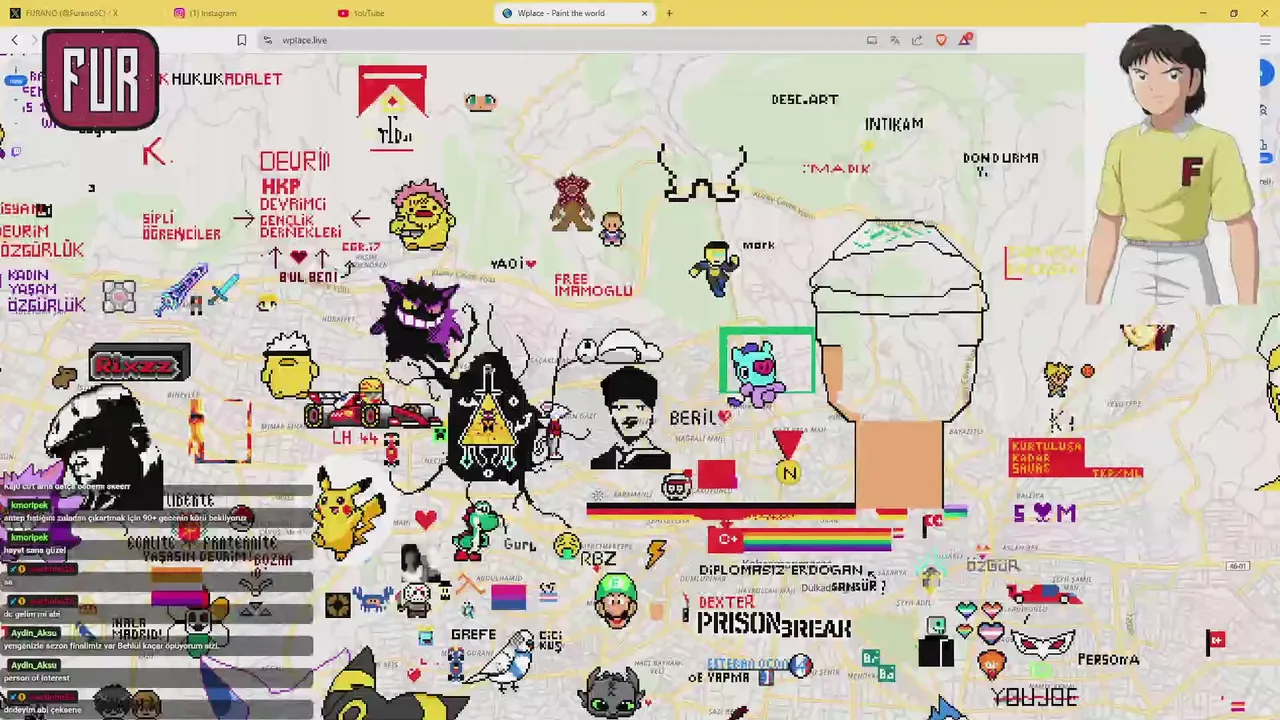Click the DONDURMA text

[x=1000, y=158]
